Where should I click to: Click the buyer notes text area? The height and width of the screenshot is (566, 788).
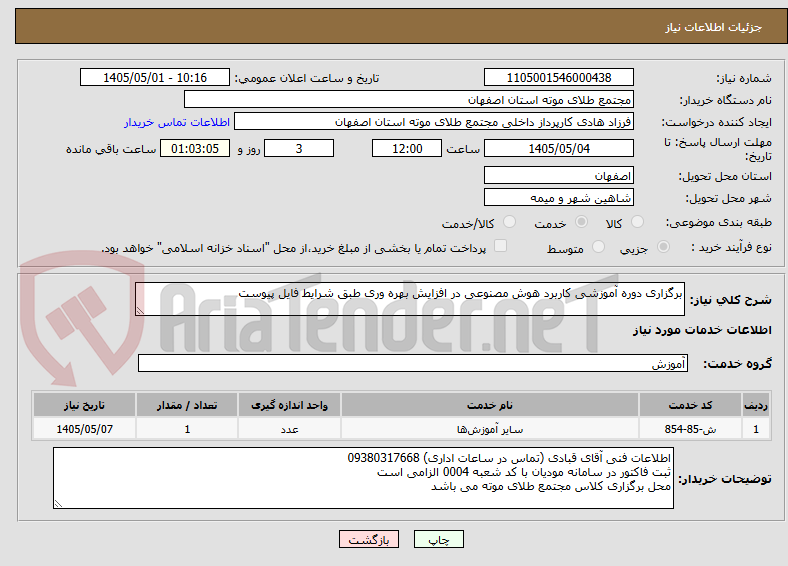tap(363, 478)
